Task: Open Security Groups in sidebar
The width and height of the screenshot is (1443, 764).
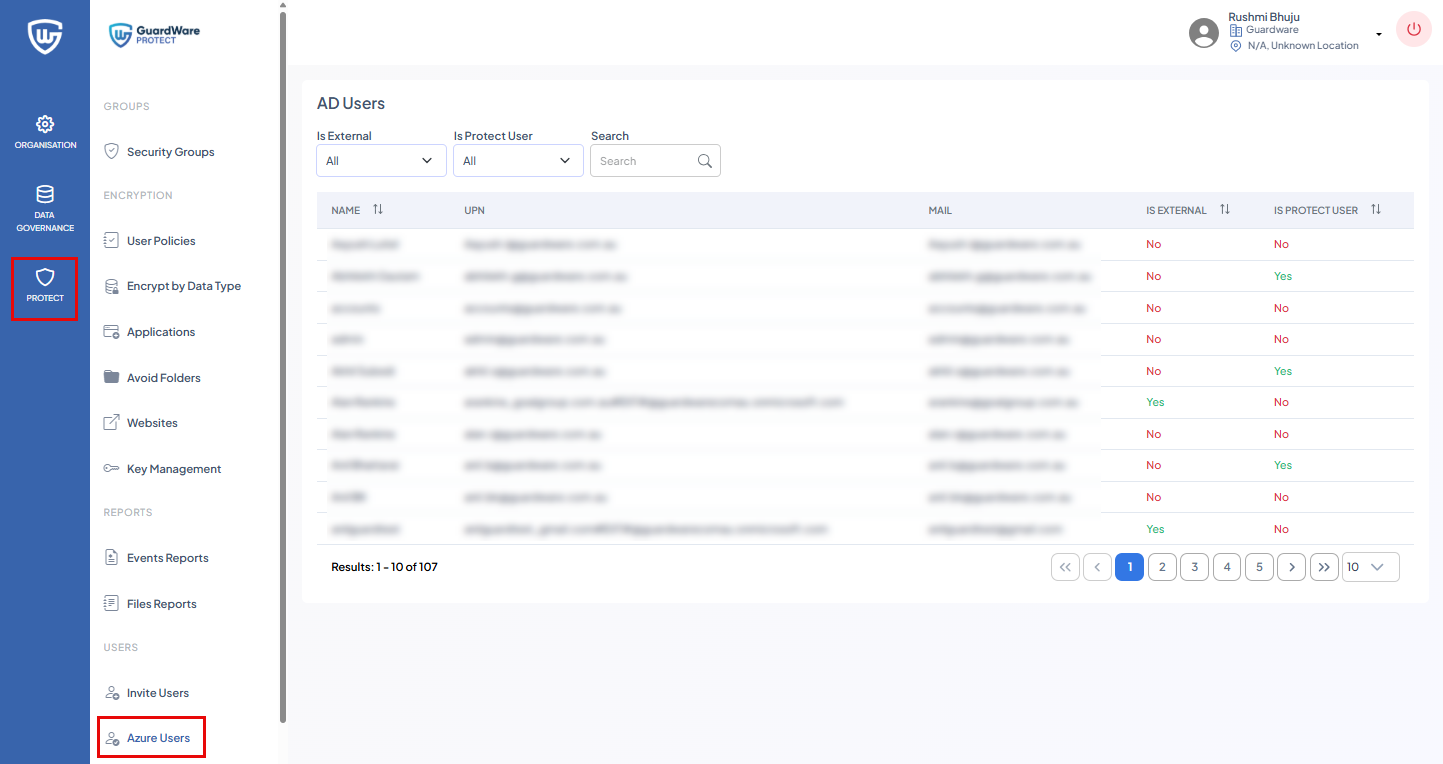Action: [x=170, y=152]
